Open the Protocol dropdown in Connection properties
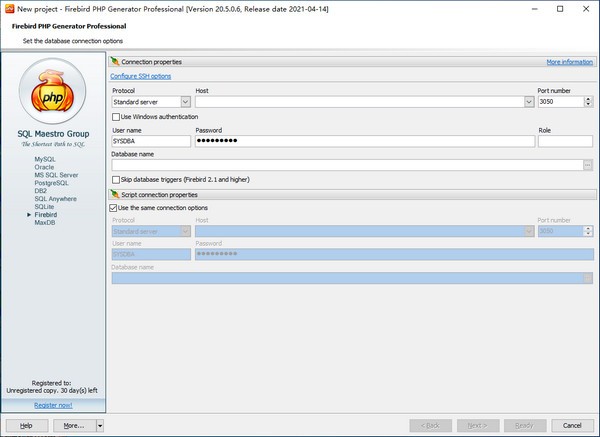This screenshot has width=600, height=437. coord(185,102)
